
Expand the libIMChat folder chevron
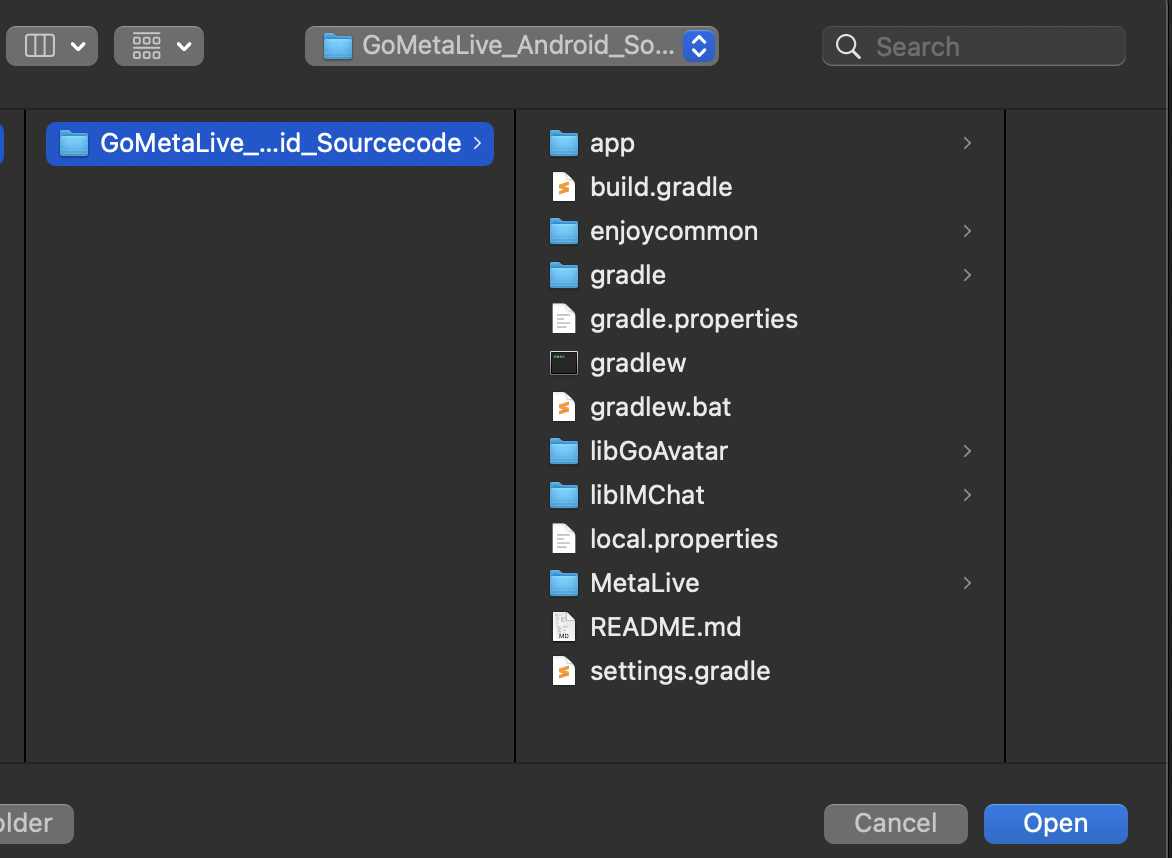point(967,495)
